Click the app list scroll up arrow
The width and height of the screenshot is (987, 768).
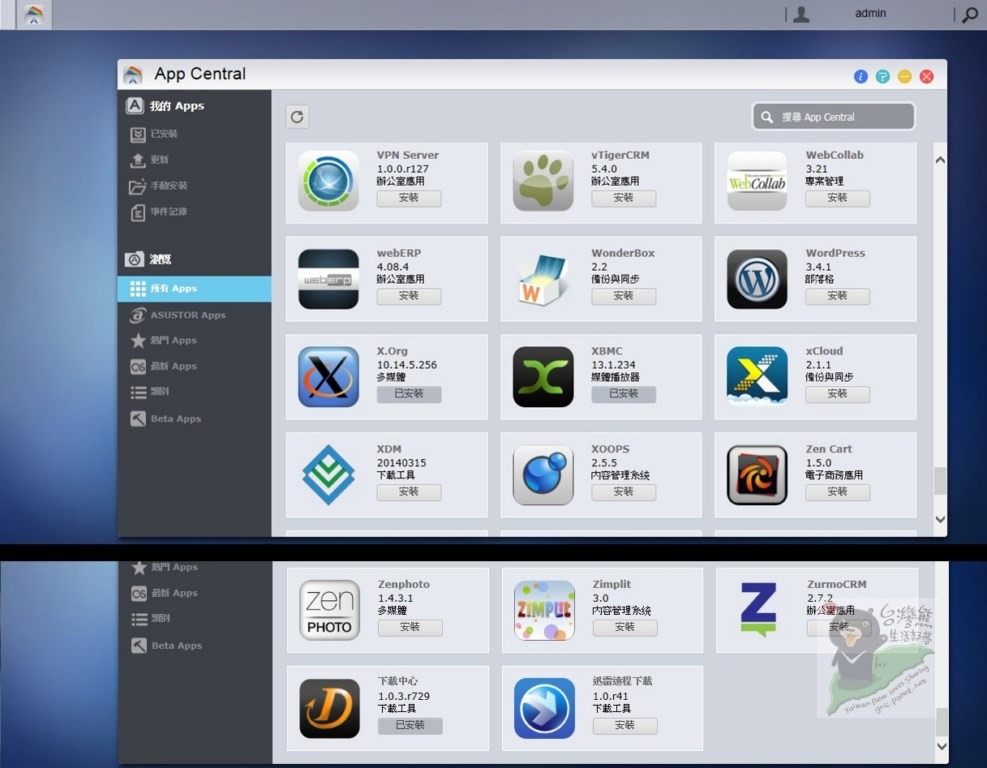[940, 161]
